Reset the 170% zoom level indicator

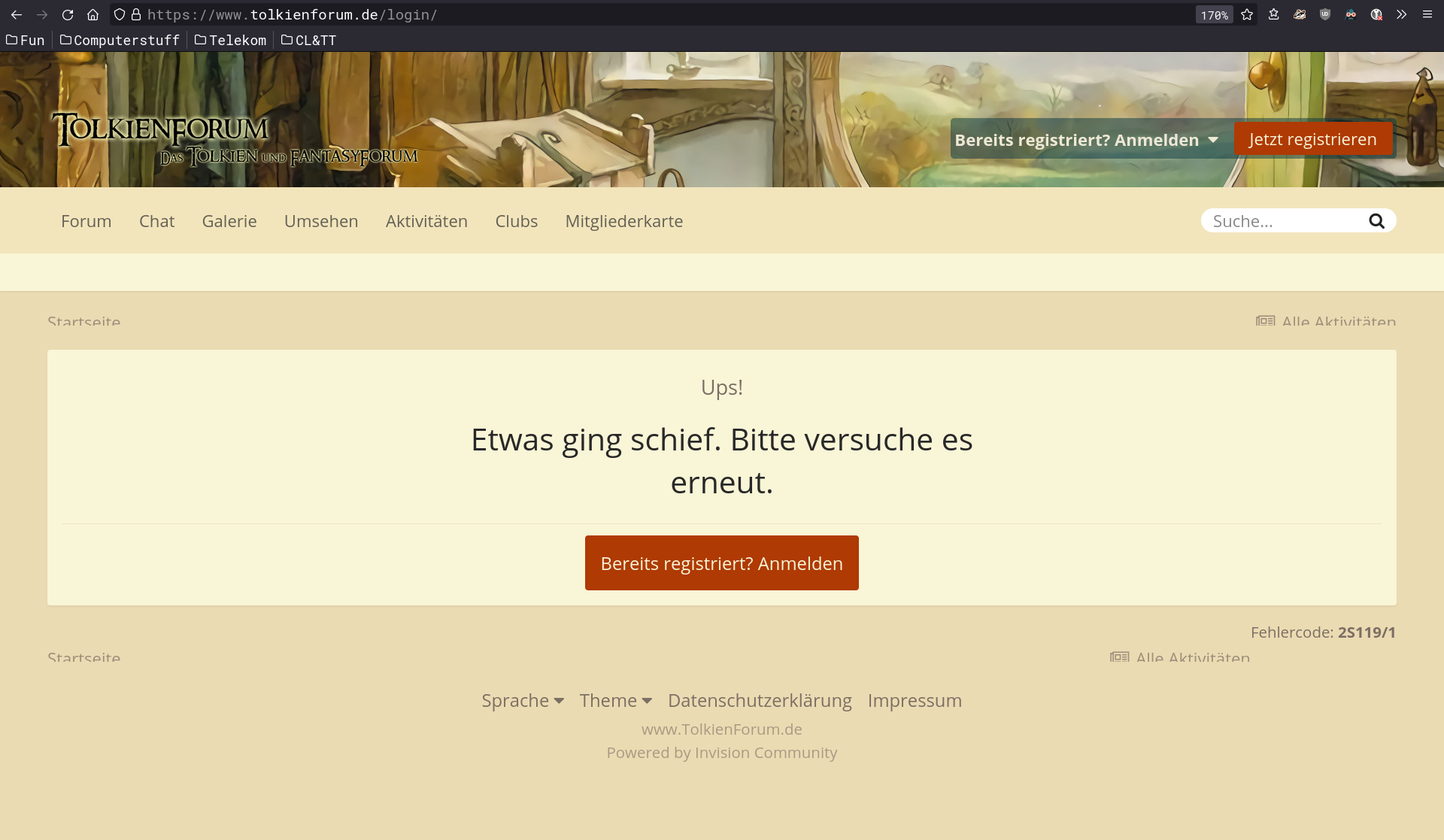pos(1214,15)
